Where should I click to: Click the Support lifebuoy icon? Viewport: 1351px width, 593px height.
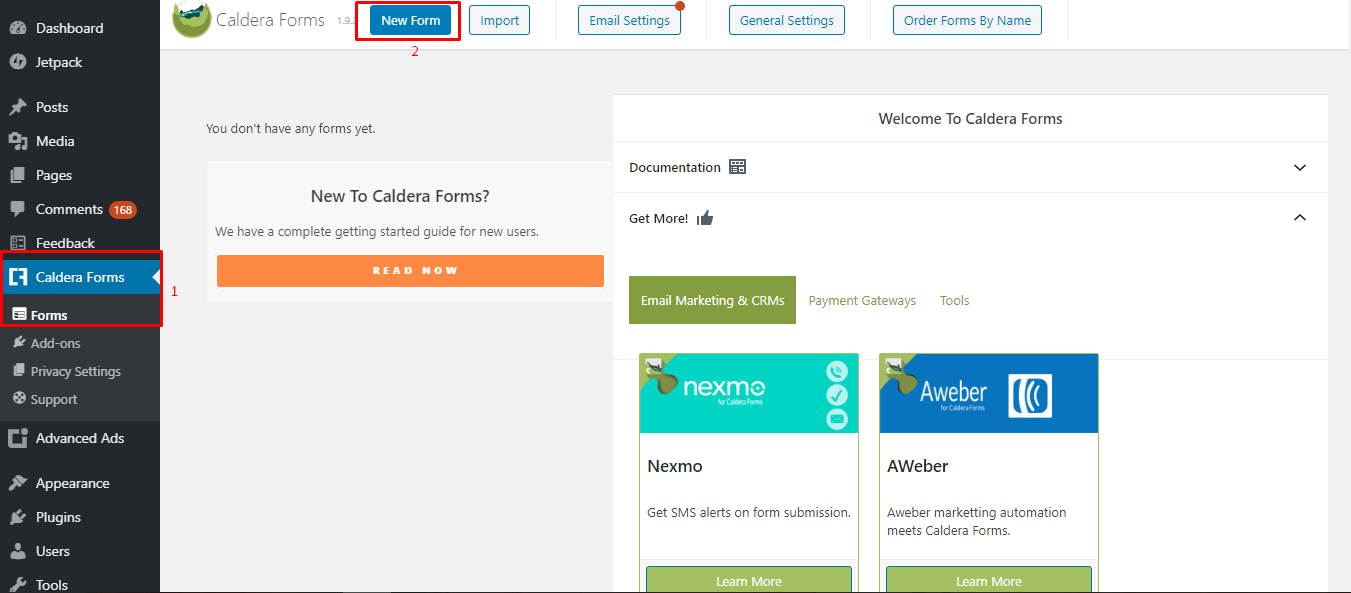[x=20, y=398]
